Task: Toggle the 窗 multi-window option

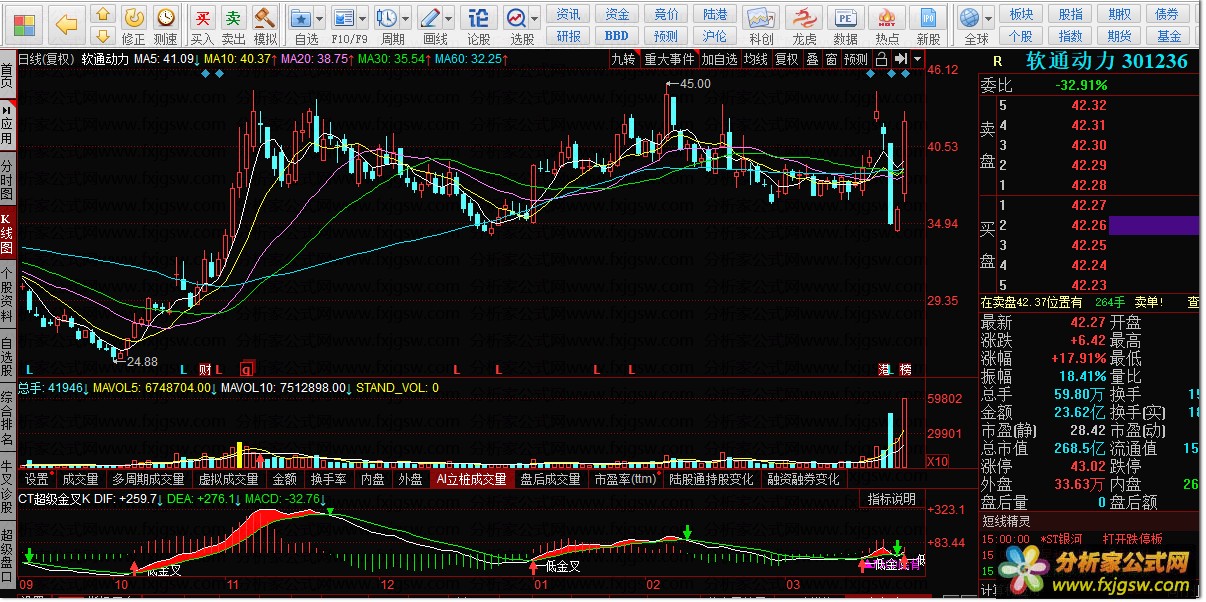Action: tap(831, 59)
